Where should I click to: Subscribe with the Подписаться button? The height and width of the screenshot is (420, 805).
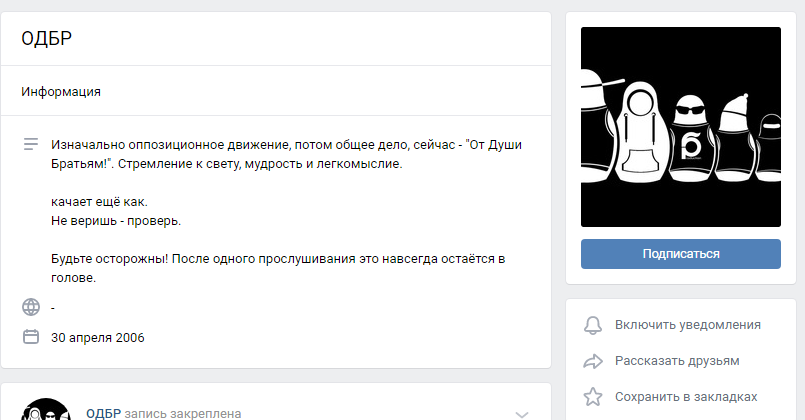[681, 254]
